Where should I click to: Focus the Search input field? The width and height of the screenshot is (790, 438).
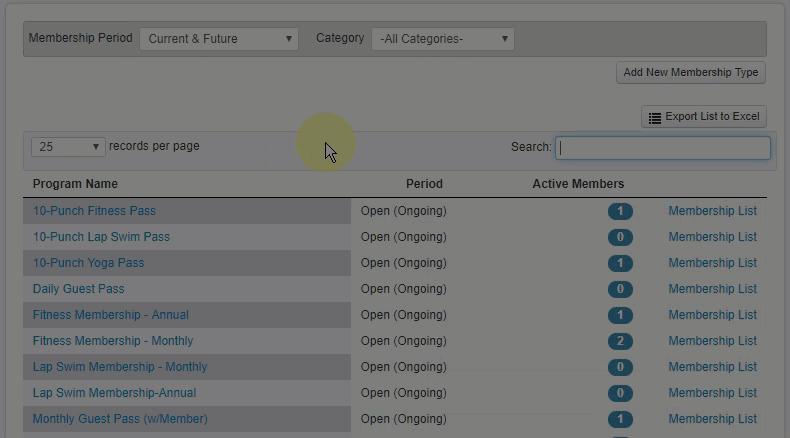[662, 147]
